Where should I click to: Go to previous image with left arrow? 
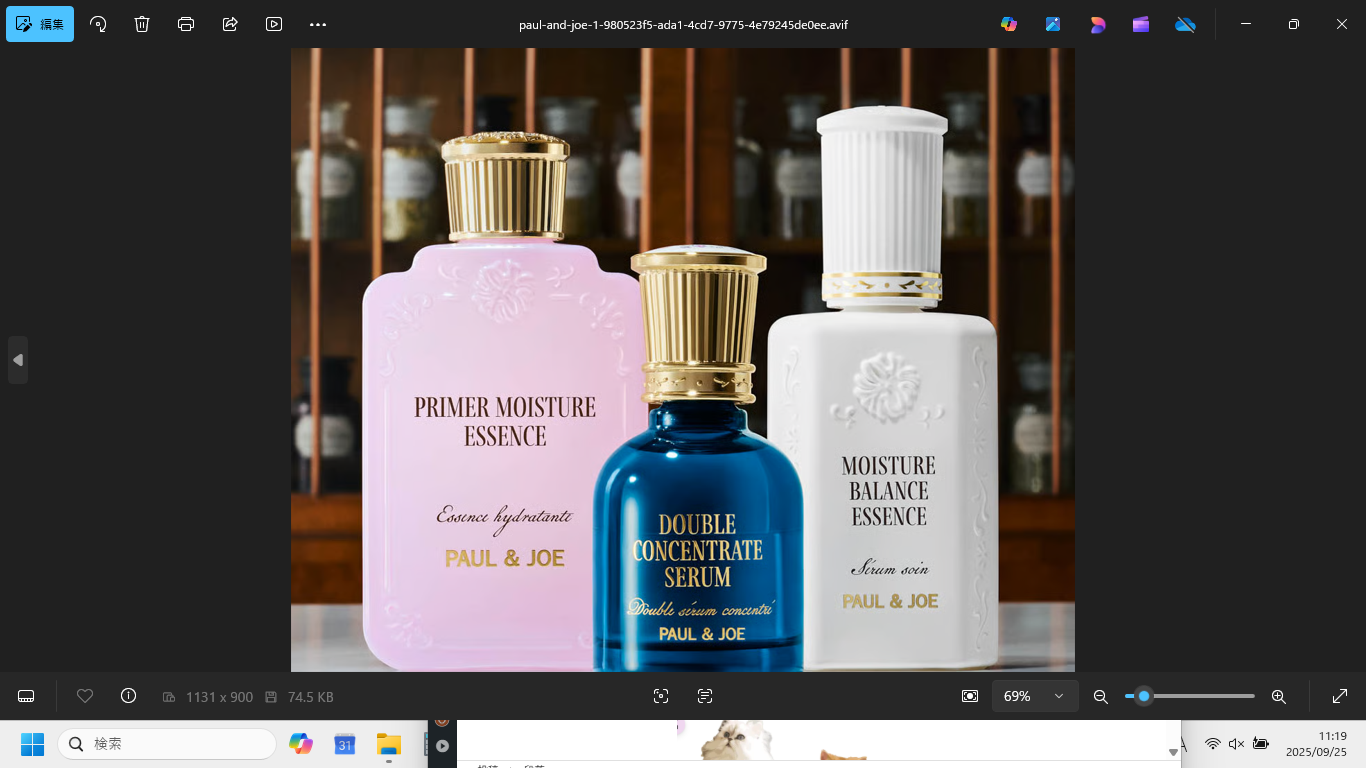coord(18,360)
